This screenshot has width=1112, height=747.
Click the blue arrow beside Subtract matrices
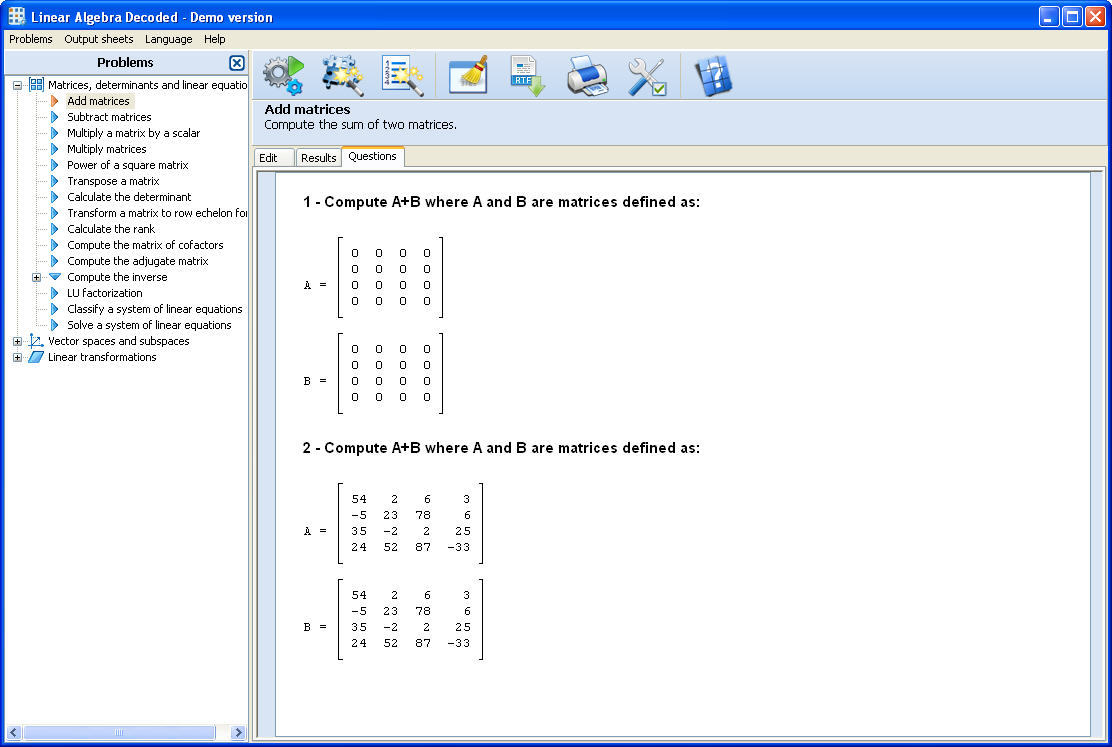[55, 117]
